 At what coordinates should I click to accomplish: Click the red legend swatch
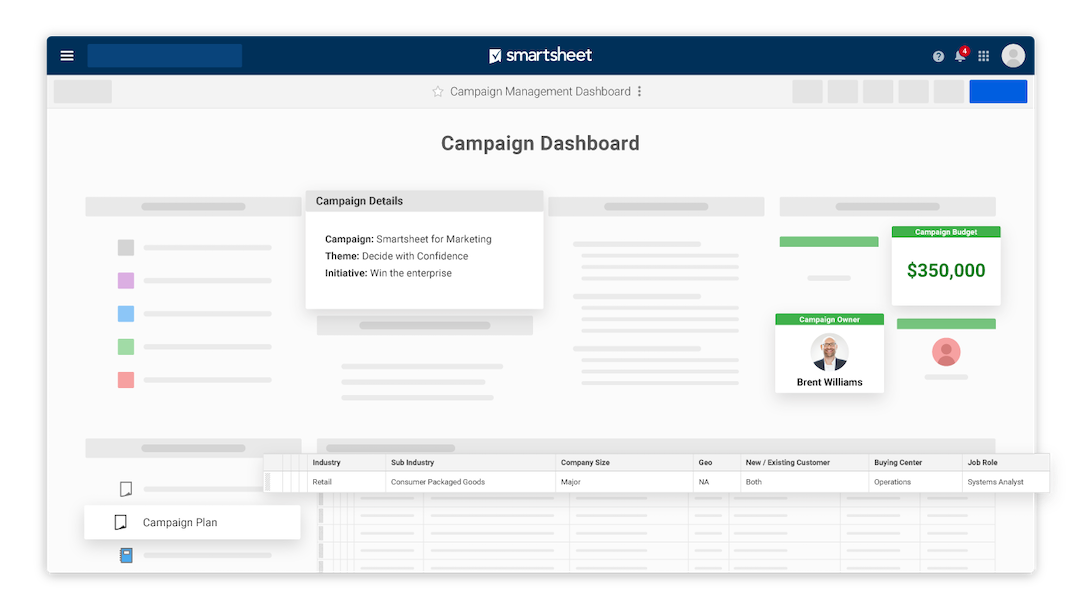(126, 380)
